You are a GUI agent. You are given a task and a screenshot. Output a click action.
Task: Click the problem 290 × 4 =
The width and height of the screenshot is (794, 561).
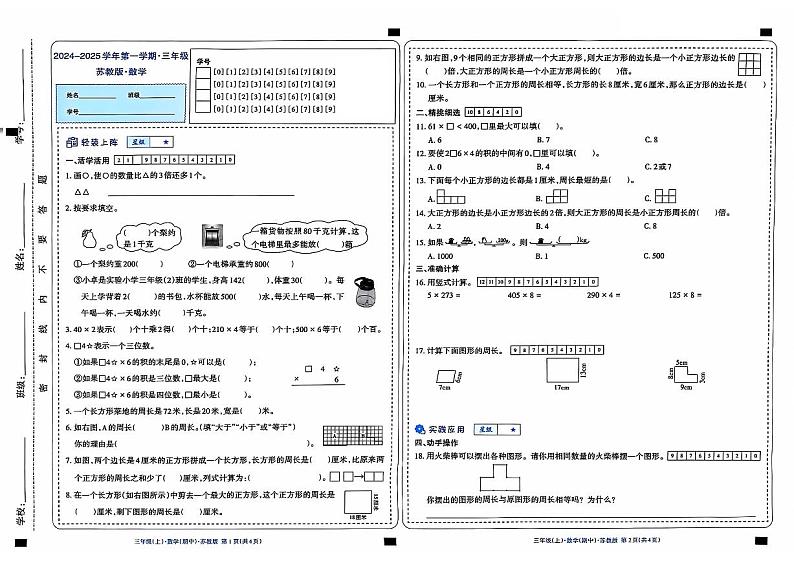(x=604, y=295)
